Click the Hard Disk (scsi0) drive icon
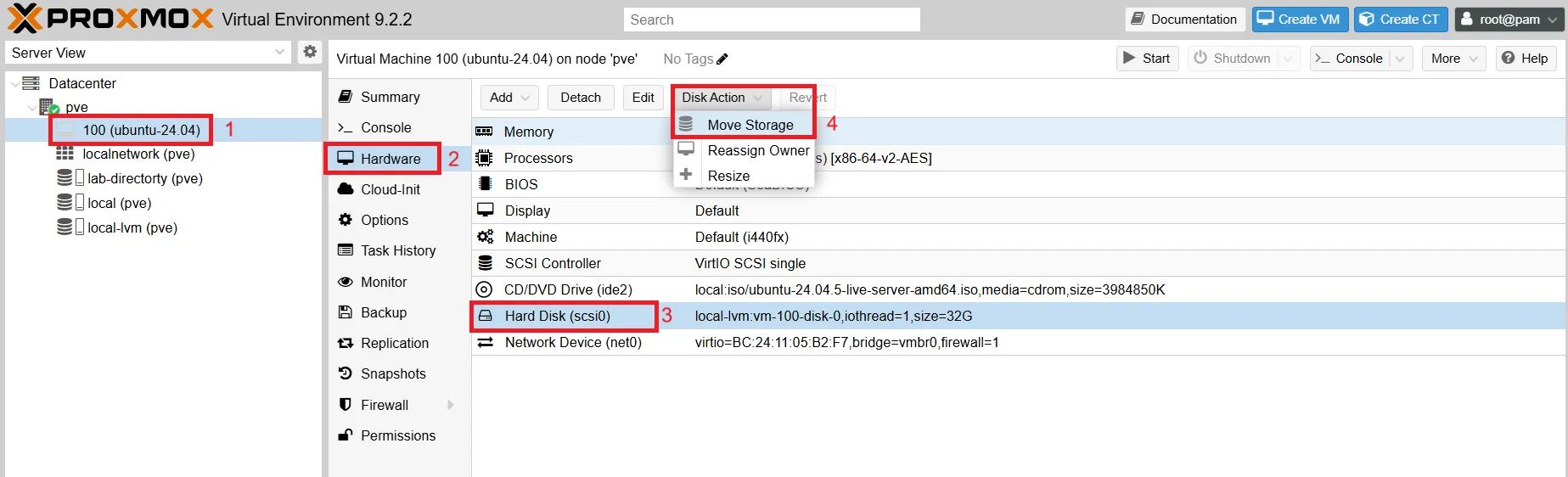 coord(485,316)
